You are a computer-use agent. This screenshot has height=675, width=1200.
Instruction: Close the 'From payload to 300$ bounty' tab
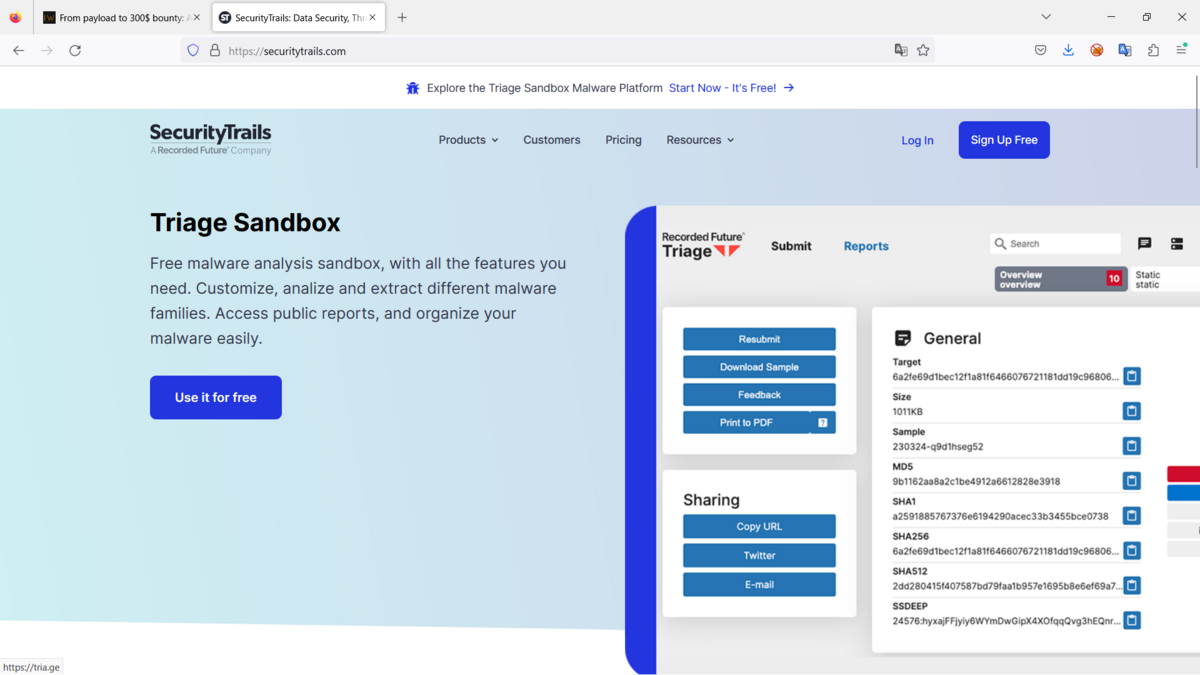tap(196, 17)
